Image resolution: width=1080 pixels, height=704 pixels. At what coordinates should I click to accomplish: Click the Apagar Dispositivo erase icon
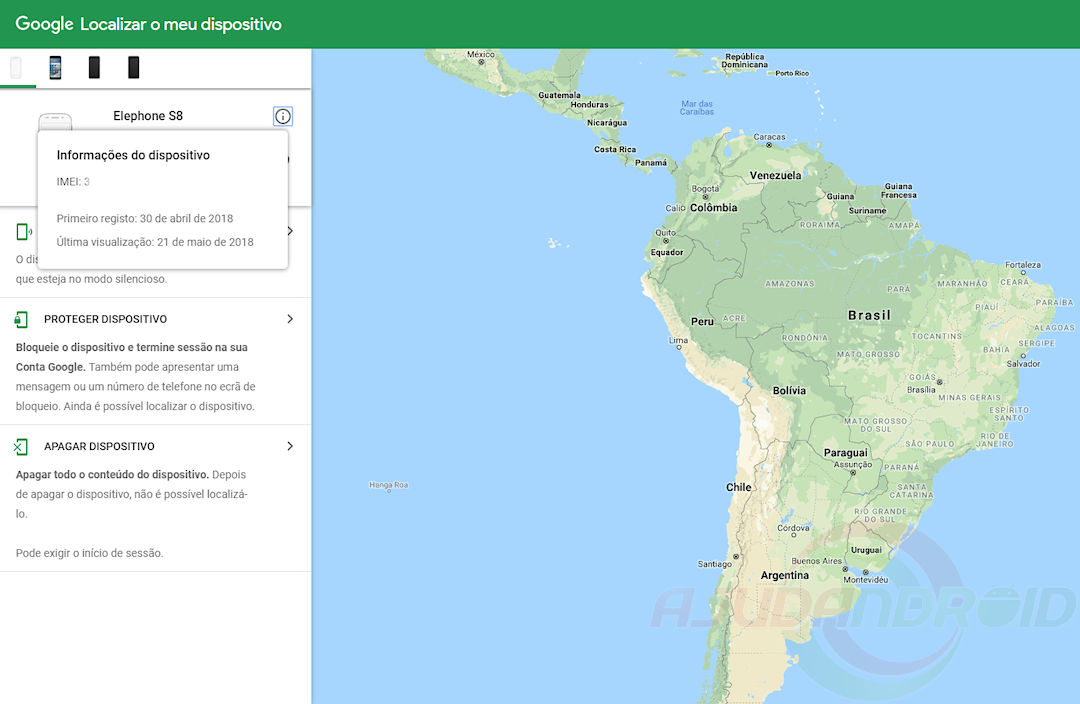21,446
